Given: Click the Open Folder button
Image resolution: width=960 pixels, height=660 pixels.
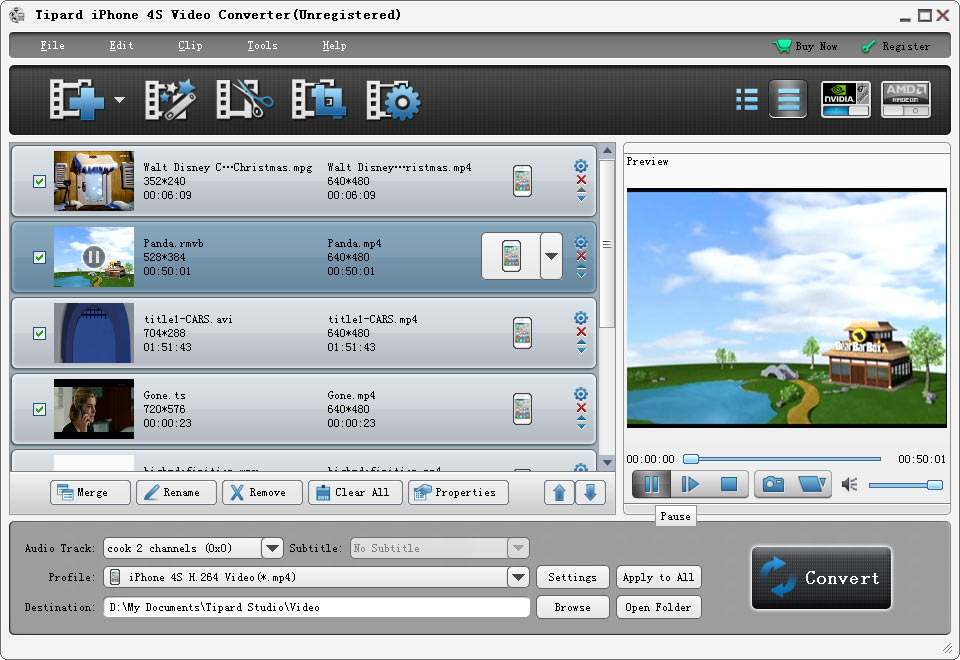Looking at the screenshot, I should click(658, 607).
